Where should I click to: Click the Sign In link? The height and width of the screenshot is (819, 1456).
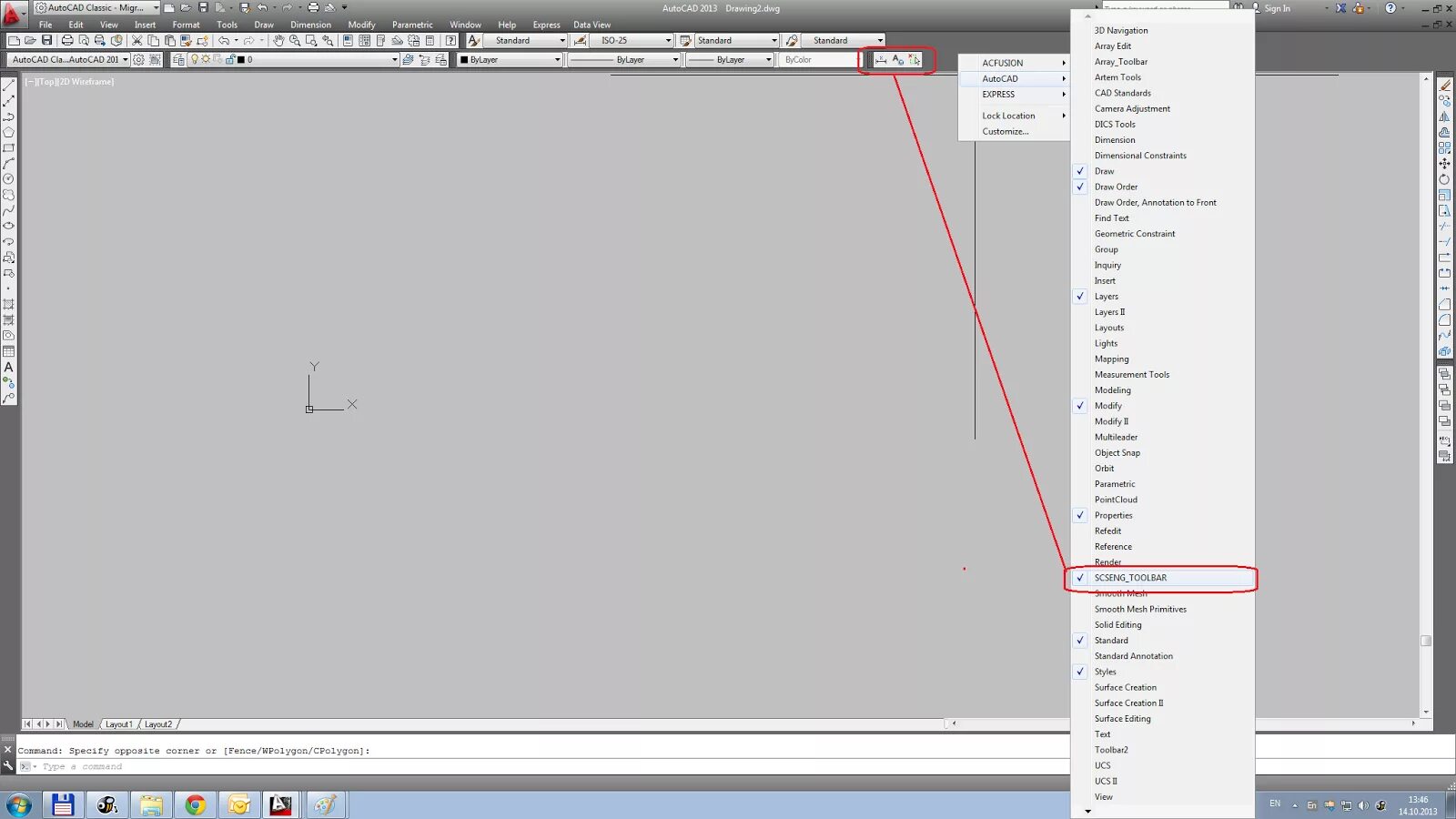[x=1277, y=8]
